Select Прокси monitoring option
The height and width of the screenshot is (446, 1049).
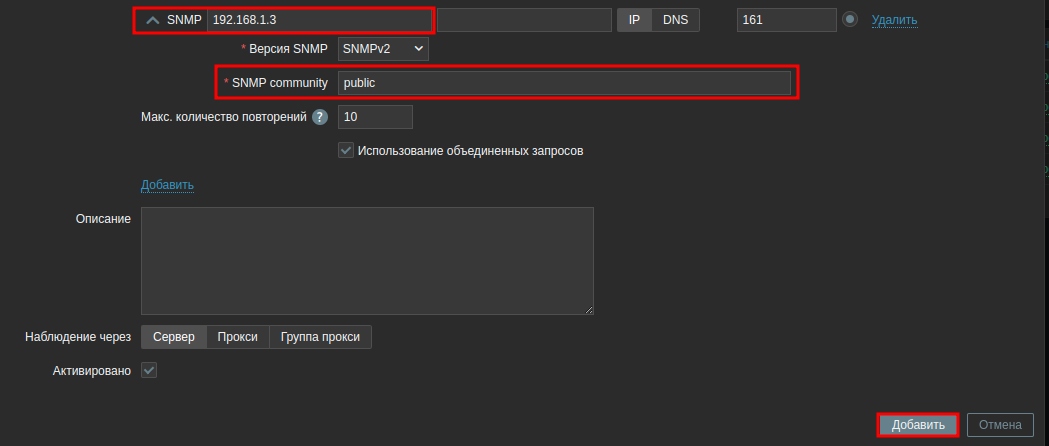[238, 337]
